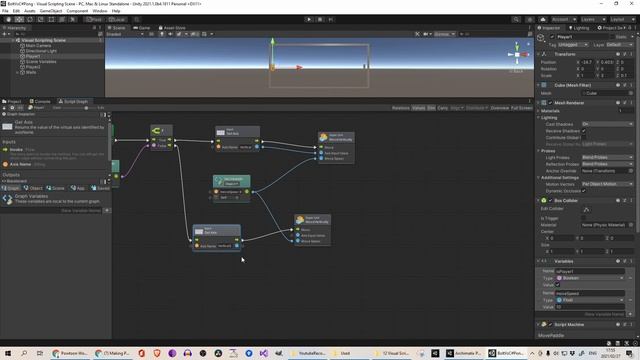Open the Component menu
The width and height of the screenshot is (640, 360).
pyautogui.click(x=77, y=11)
